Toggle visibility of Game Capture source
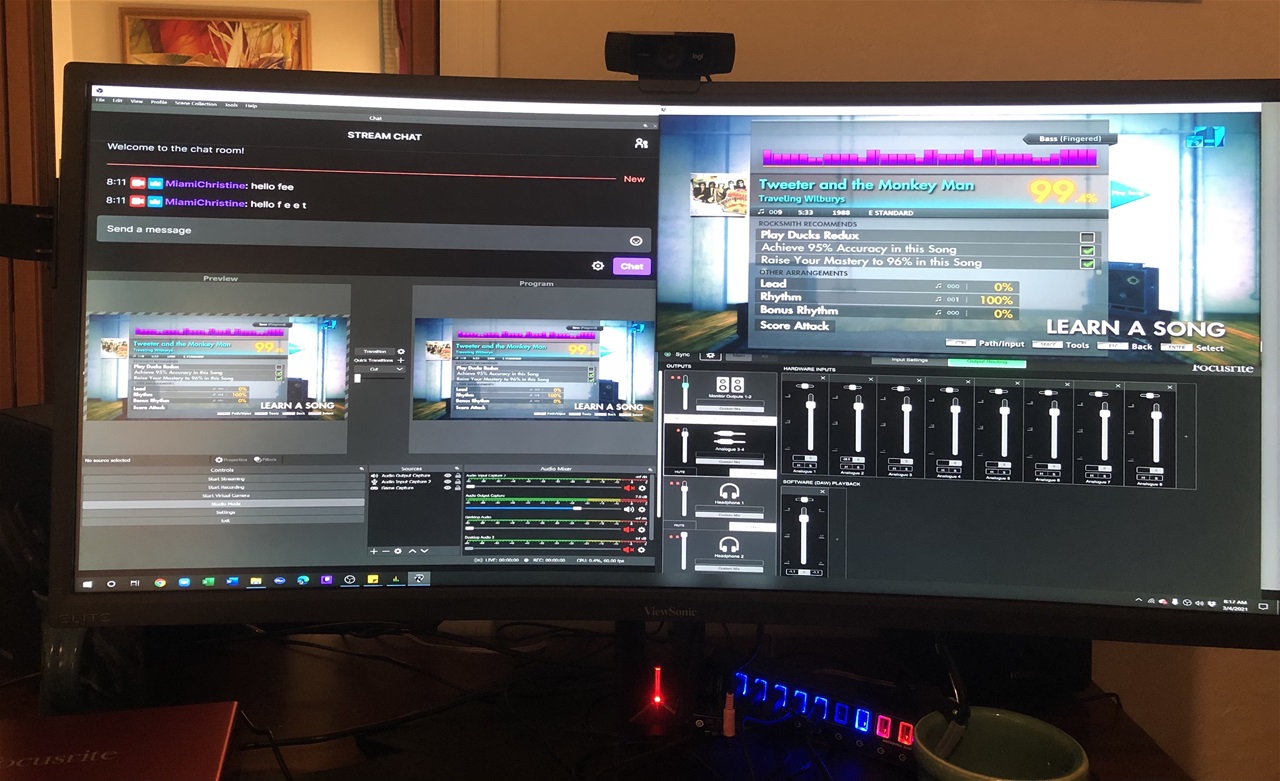This screenshot has height=781, width=1280. (447, 488)
